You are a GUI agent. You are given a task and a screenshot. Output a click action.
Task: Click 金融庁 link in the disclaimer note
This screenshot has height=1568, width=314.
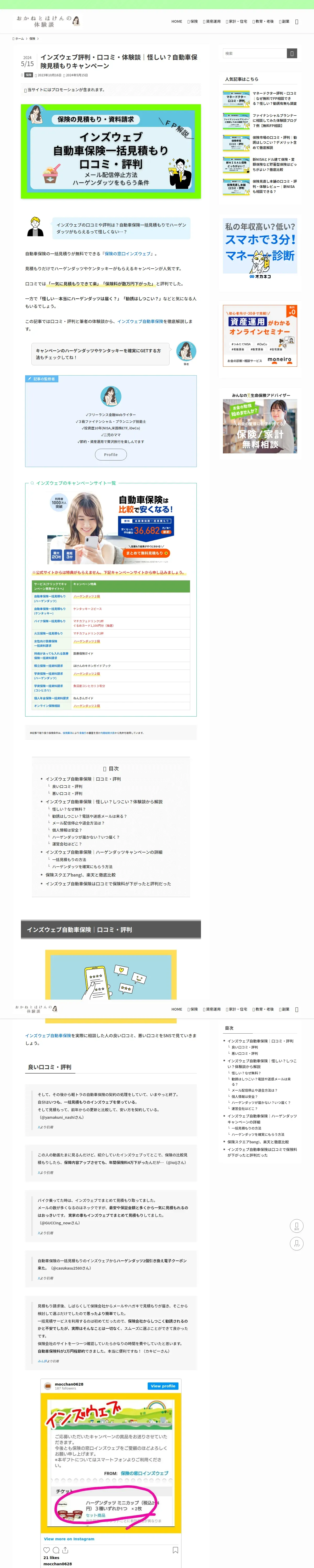82,733
